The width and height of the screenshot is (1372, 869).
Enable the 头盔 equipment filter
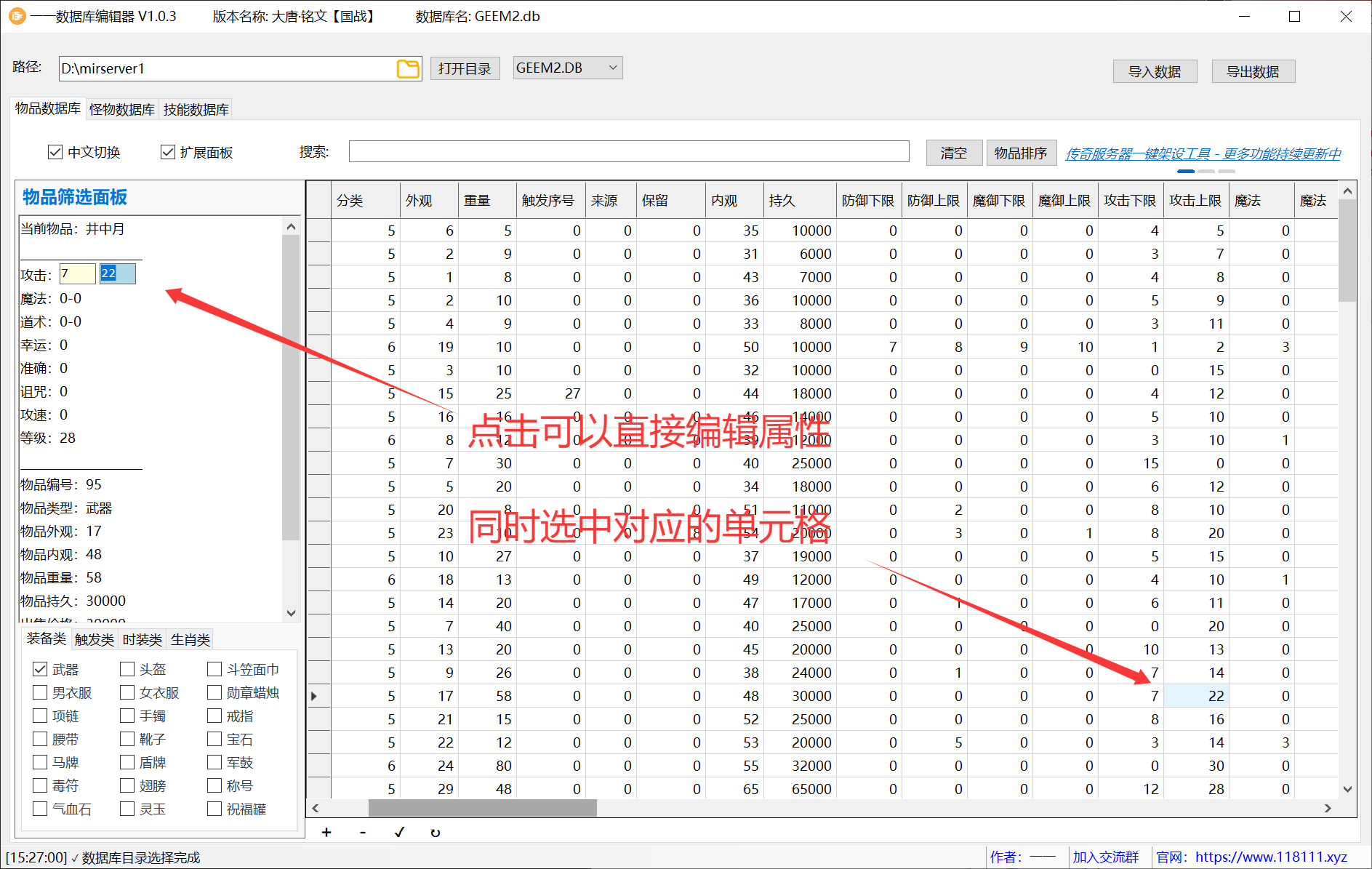127,669
